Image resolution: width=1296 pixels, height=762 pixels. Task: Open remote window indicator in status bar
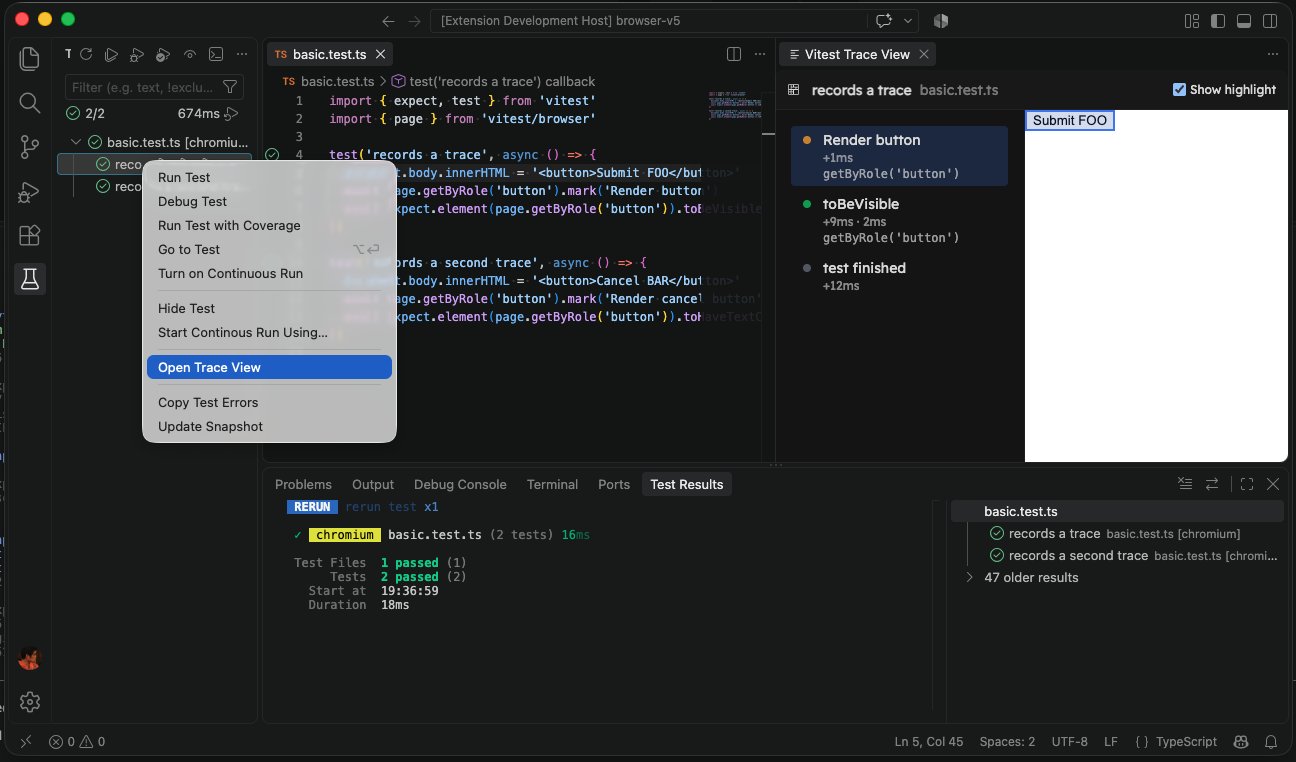(x=26, y=742)
